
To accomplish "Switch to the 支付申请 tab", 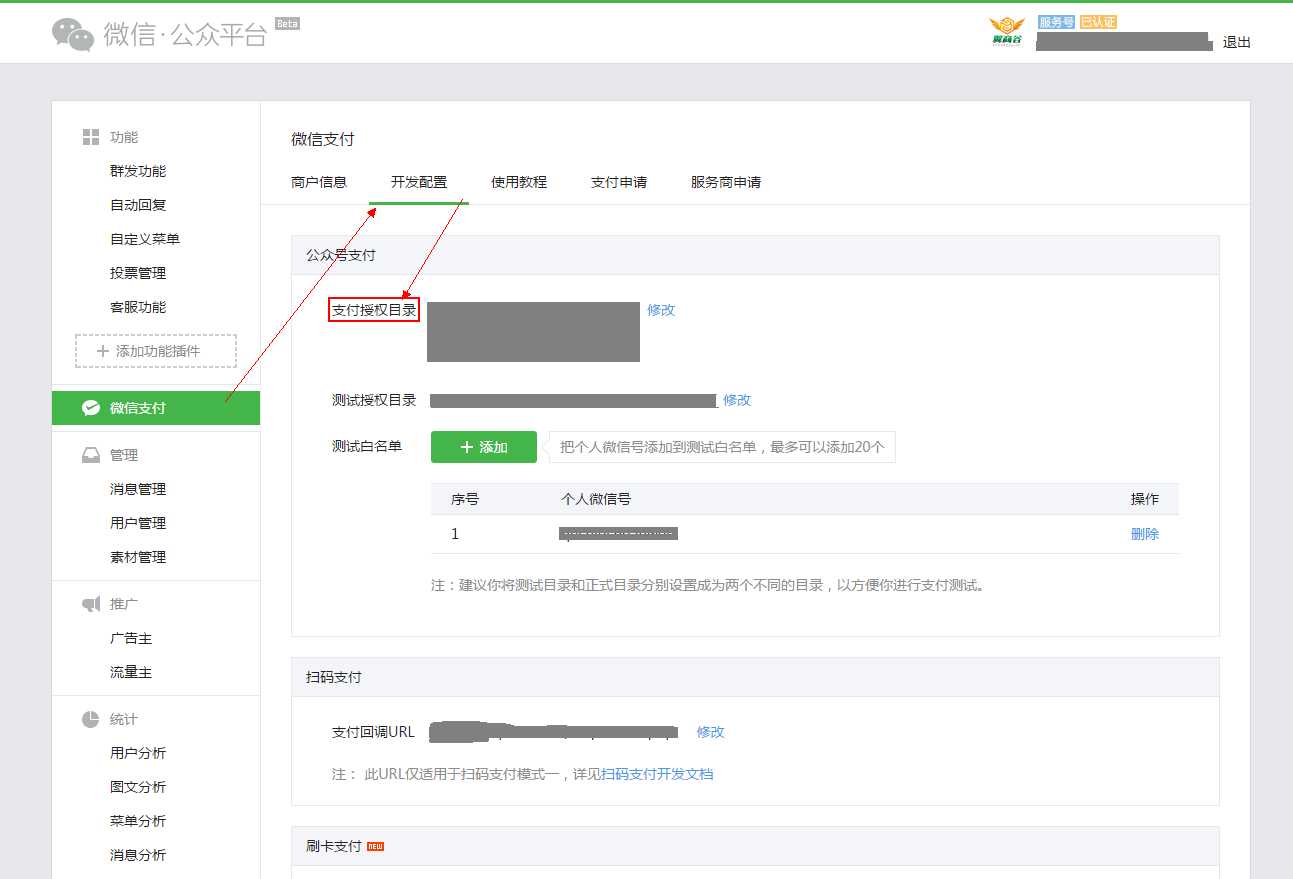I will [x=619, y=182].
